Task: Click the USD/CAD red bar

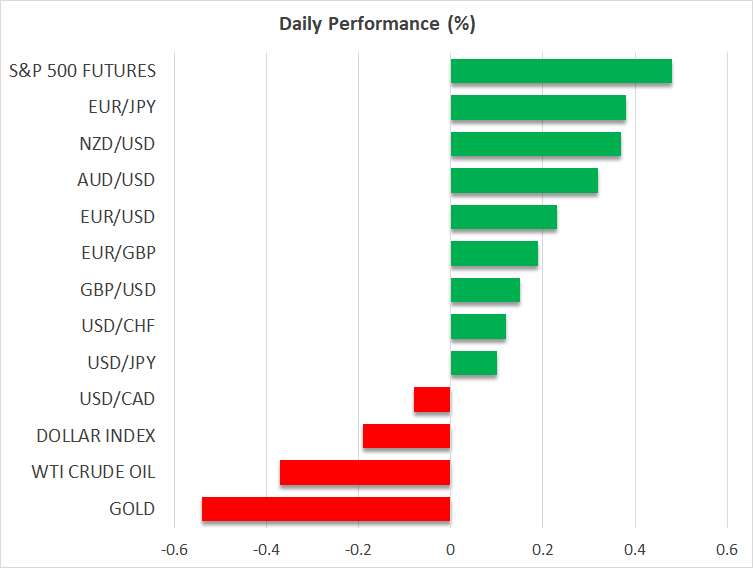Action: (432, 399)
